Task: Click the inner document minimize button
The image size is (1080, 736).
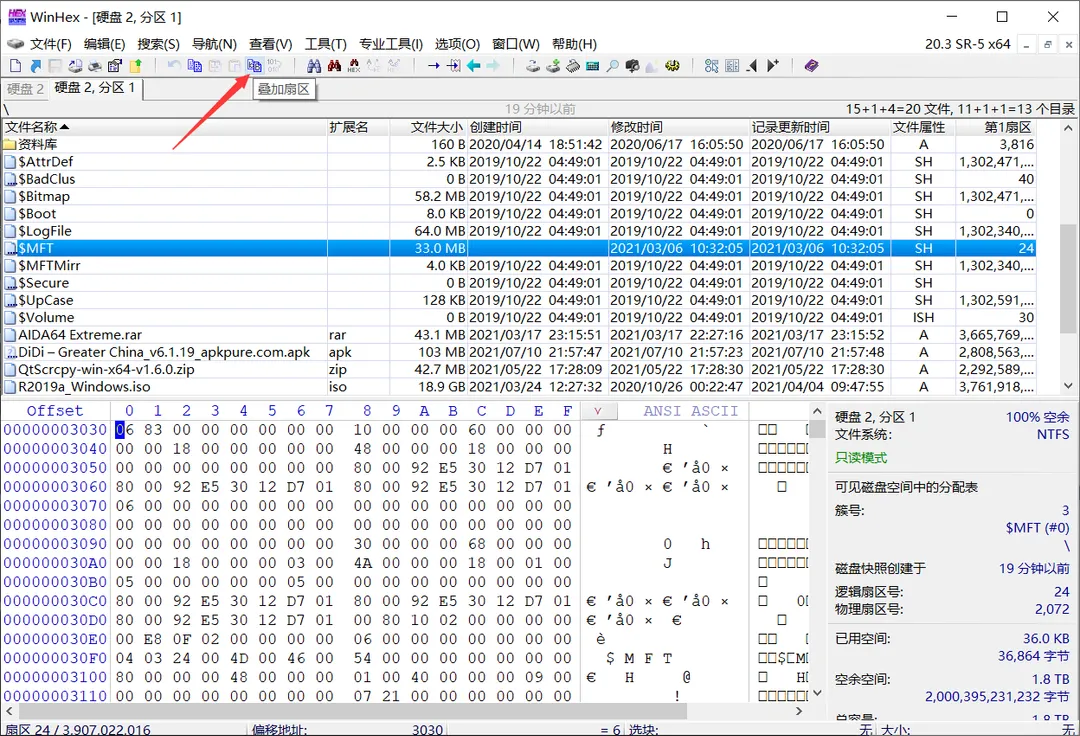Action: pyautogui.click(x=1026, y=45)
